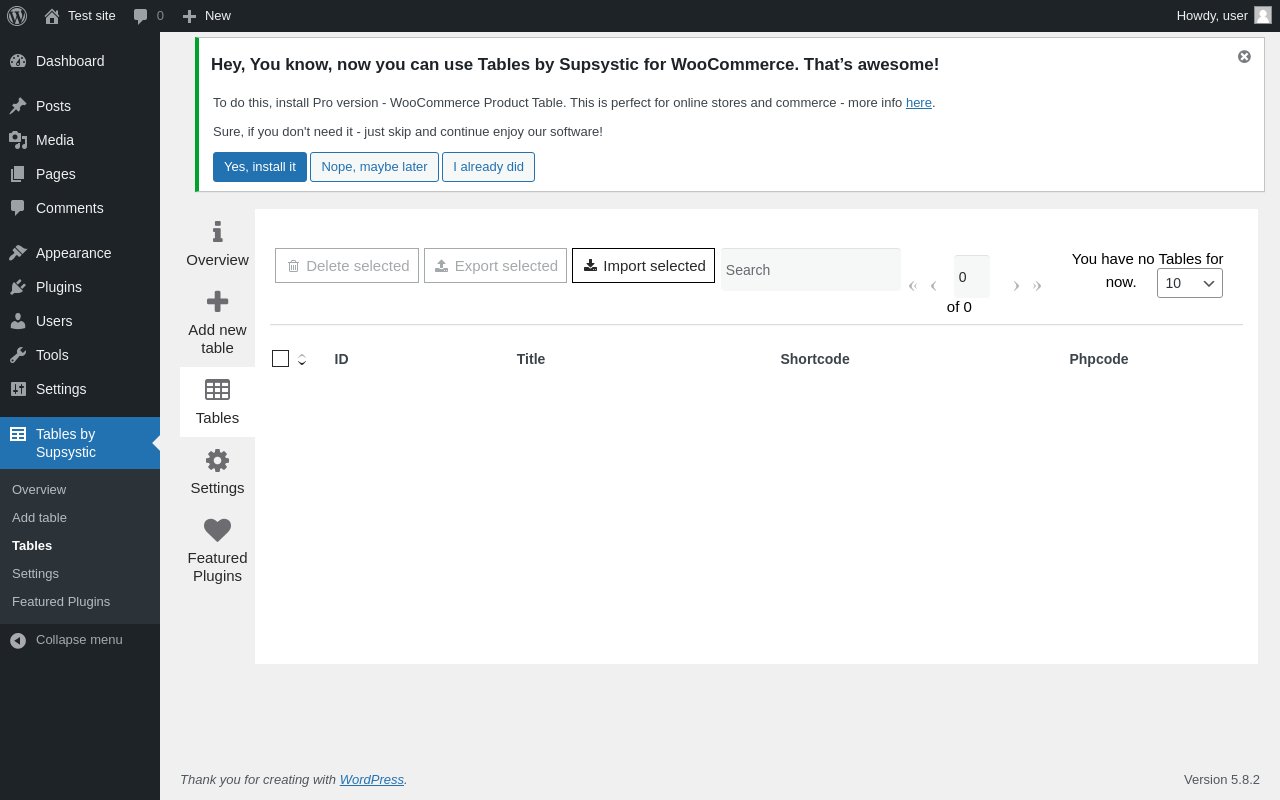Open the Overview info icon tab
The width and height of the screenshot is (1280, 800).
point(217,232)
